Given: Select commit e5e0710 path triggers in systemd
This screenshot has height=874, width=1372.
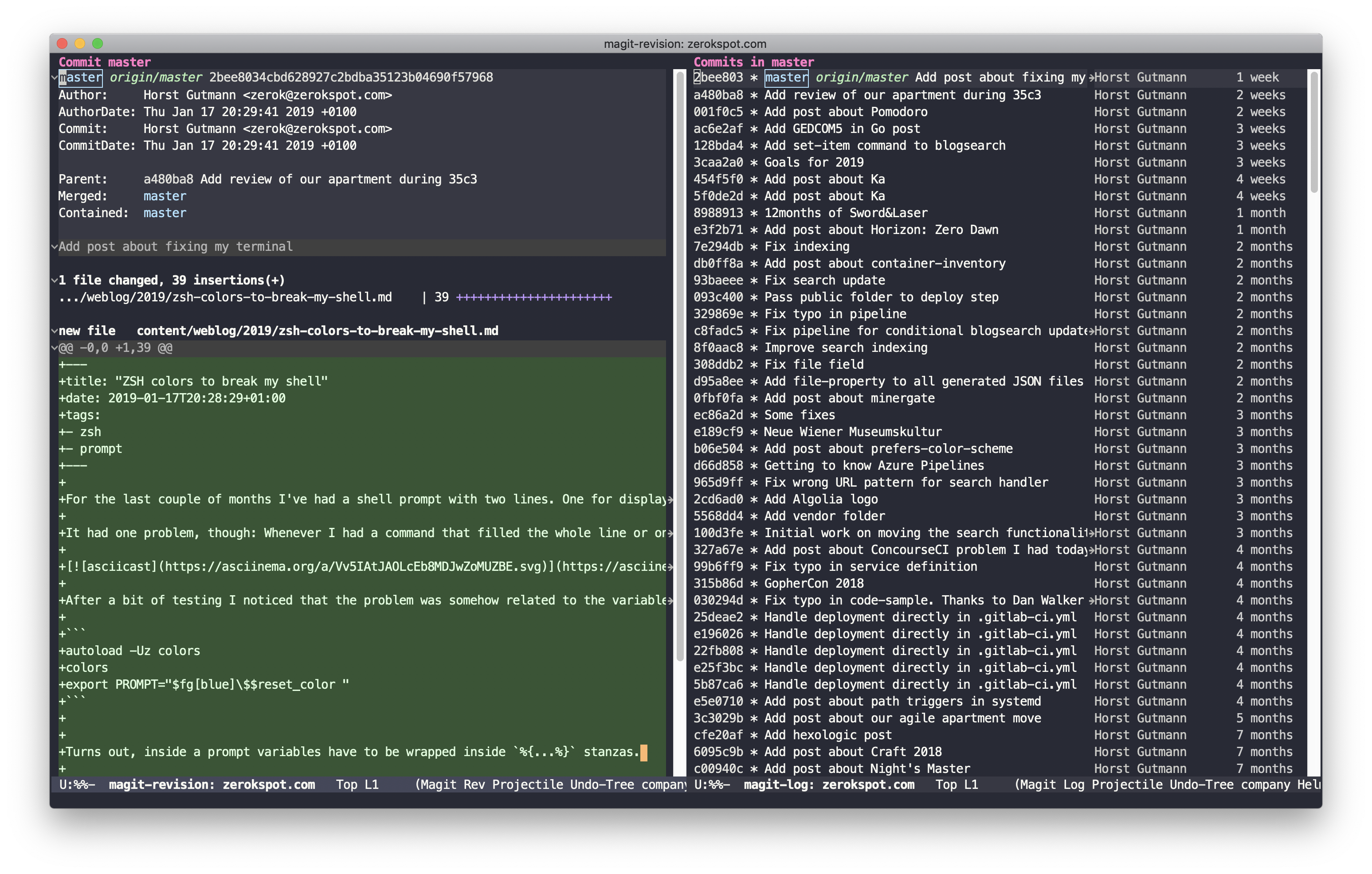Looking at the screenshot, I should [x=1000, y=702].
